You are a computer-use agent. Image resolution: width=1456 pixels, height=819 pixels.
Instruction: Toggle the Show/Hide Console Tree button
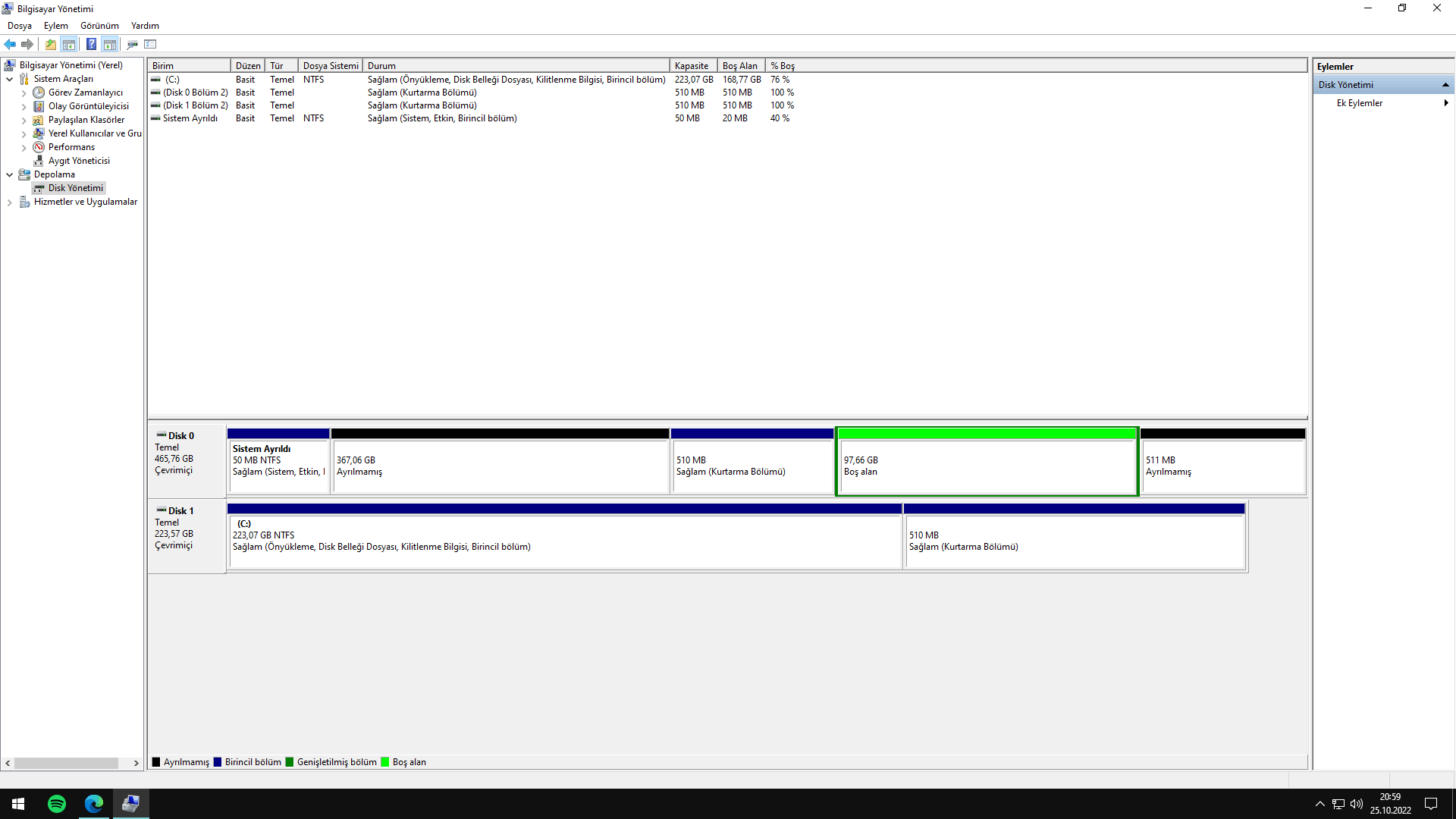[69, 44]
